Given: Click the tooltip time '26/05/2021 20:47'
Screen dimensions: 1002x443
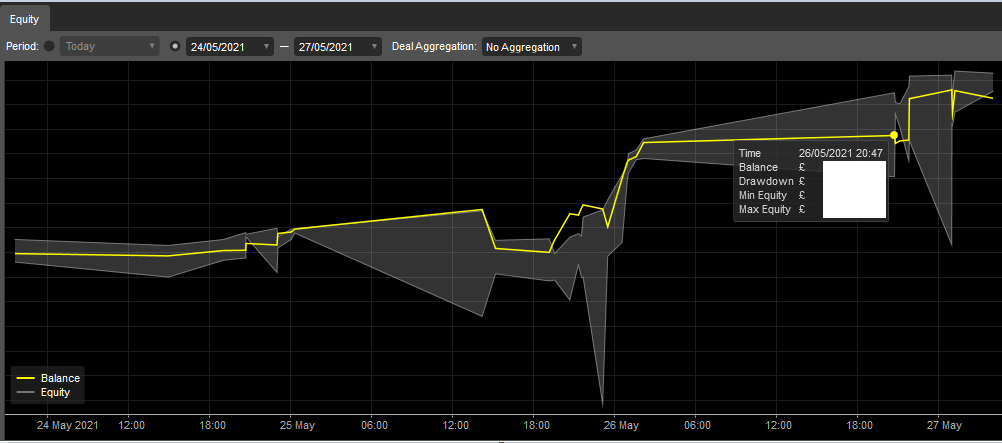Looking at the screenshot, I should [841, 153].
